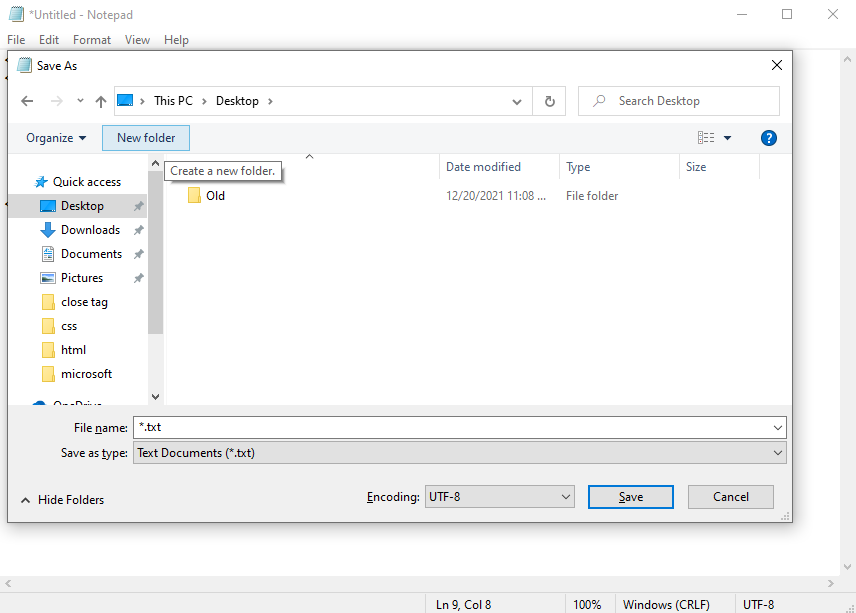Select the close tag folder in sidebar
856x613 pixels.
click(78, 302)
